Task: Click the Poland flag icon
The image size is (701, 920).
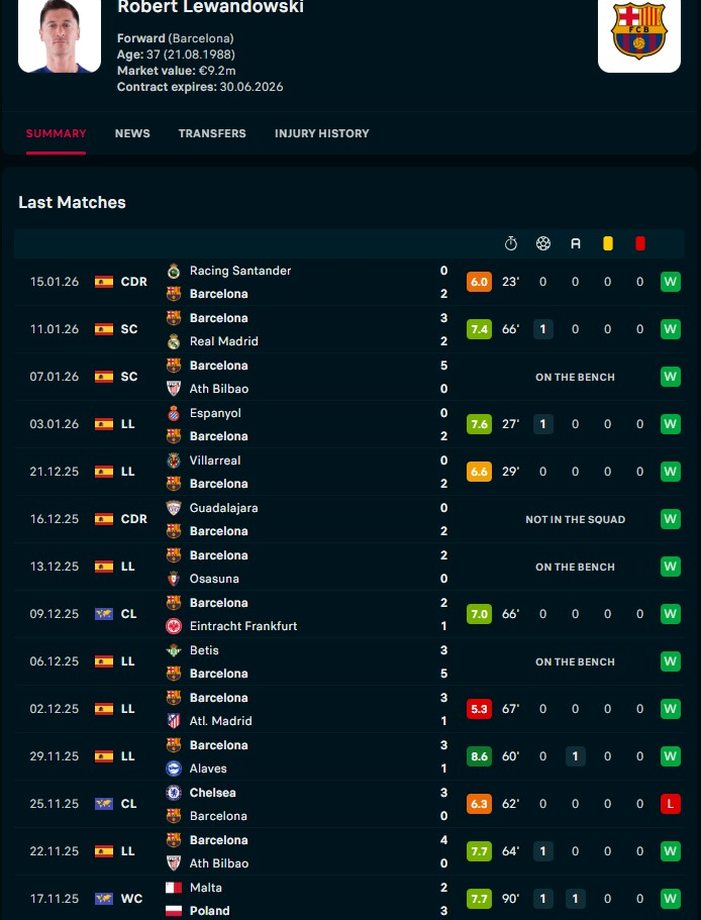Action: pyautogui.click(x=173, y=911)
